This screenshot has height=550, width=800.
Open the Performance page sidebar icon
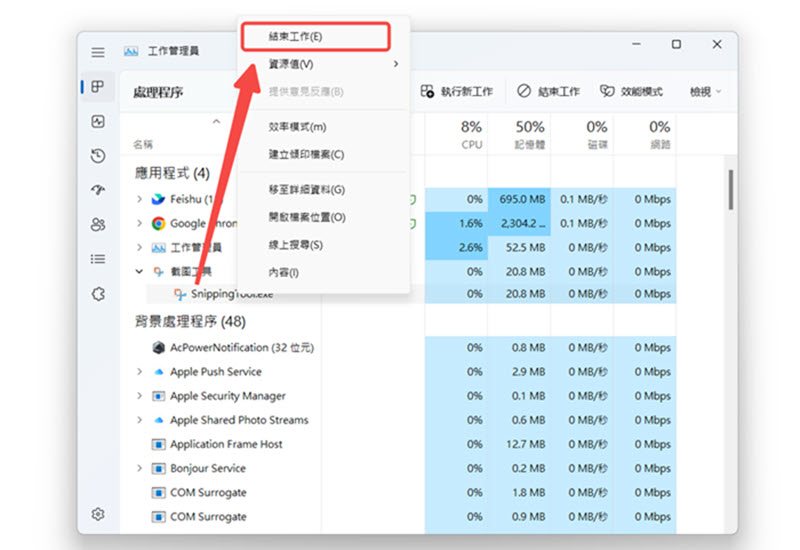point(98,121)
